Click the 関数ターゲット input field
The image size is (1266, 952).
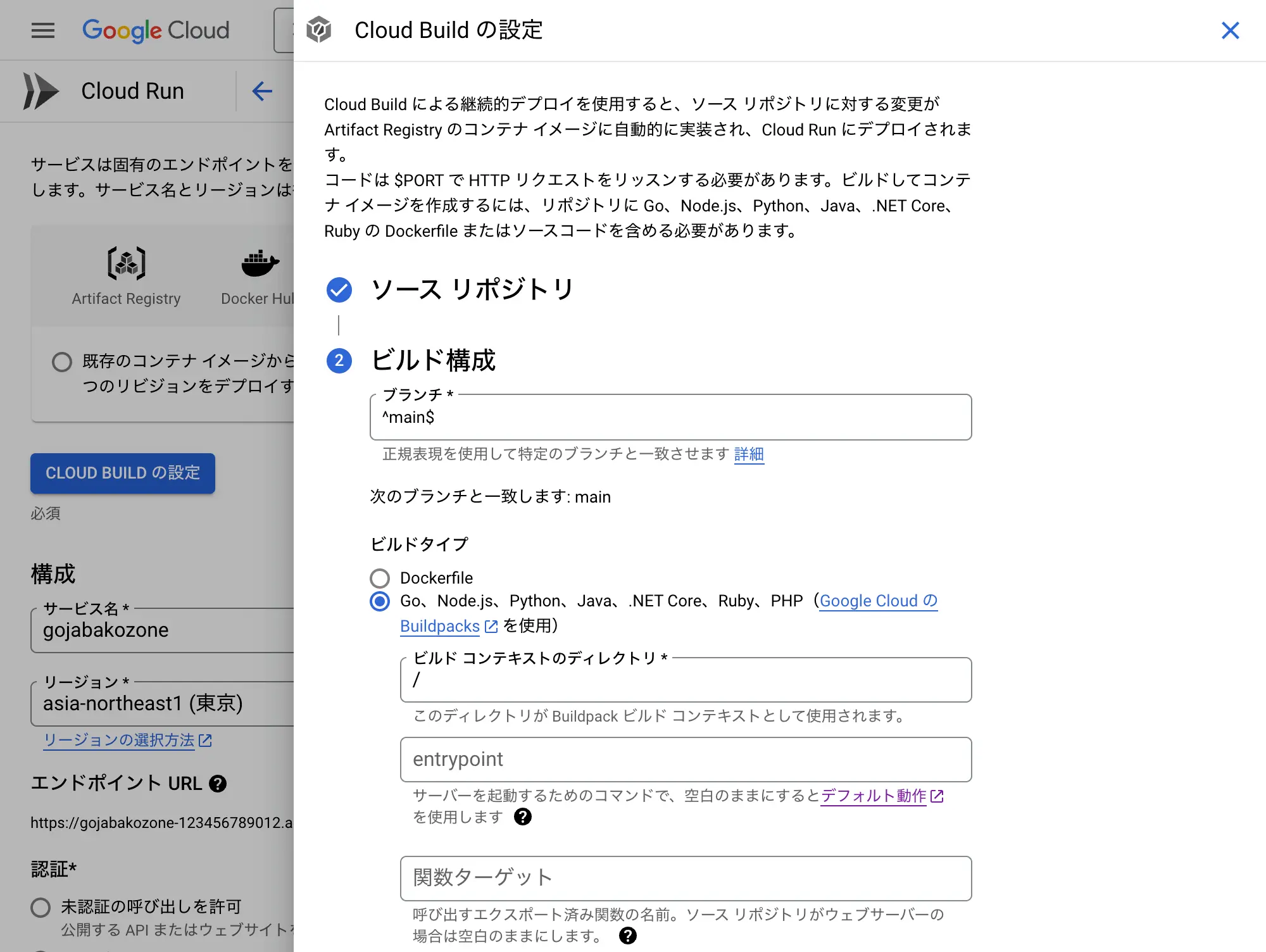pos(686,879)
